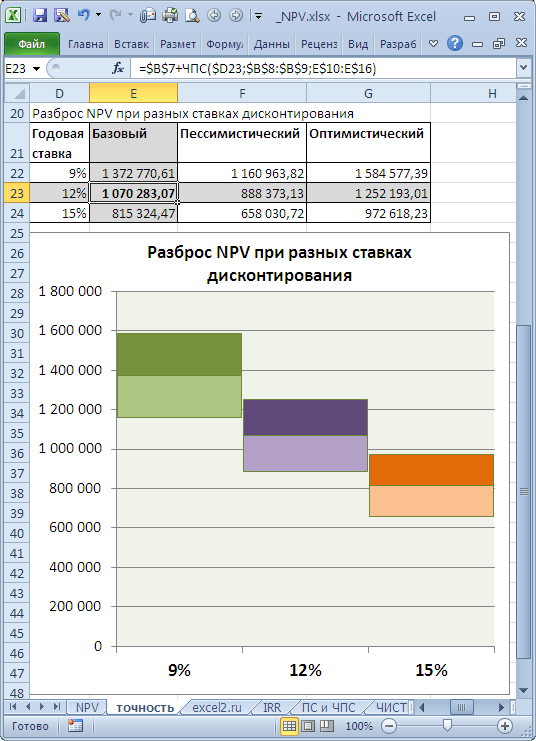
Task: Open Excel Help question mark icon
Action: click(455, 43)
